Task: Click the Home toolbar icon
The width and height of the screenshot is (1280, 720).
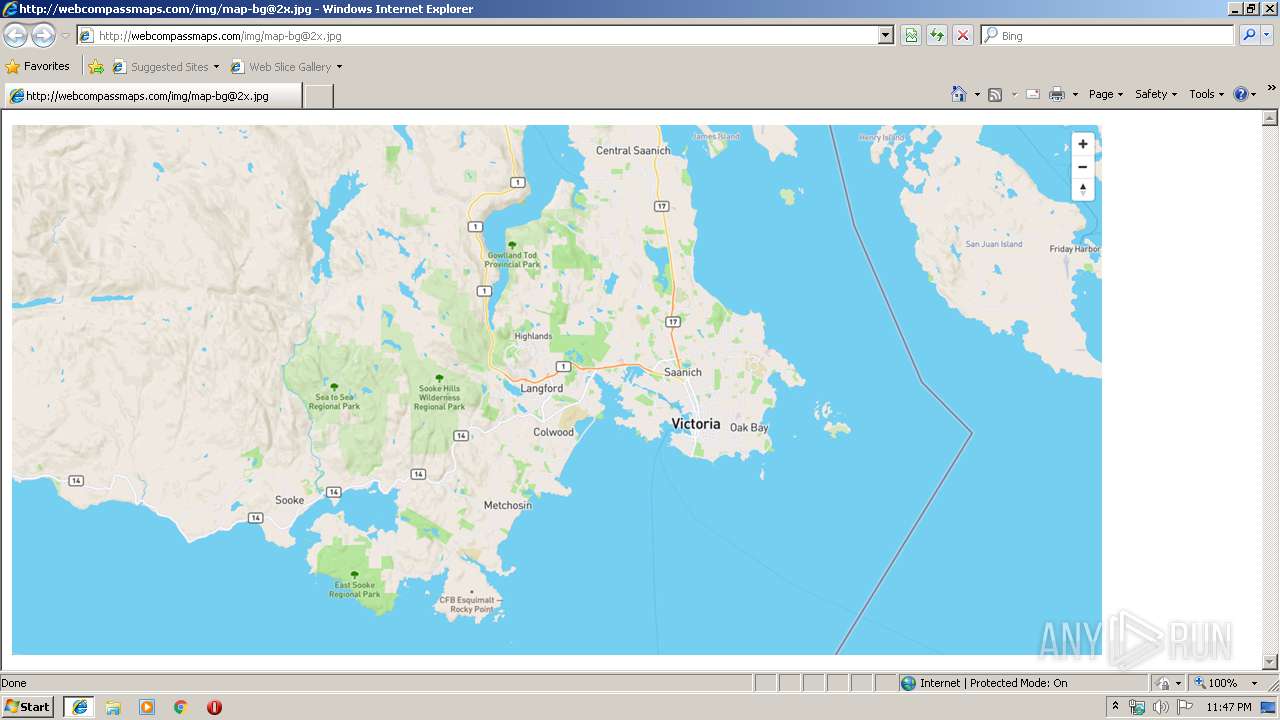Action: click(x=958, y=94)
